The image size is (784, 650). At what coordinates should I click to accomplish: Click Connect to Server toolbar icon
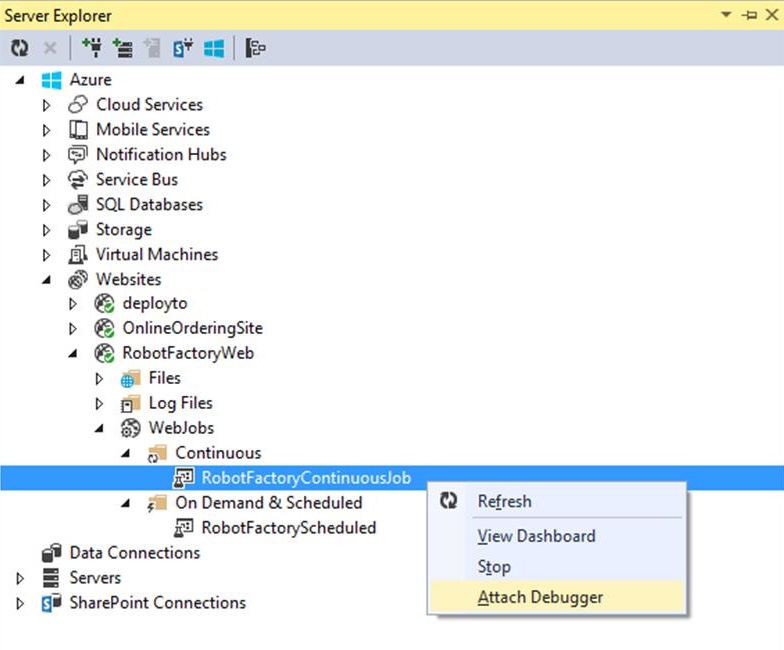click(122, 48)
